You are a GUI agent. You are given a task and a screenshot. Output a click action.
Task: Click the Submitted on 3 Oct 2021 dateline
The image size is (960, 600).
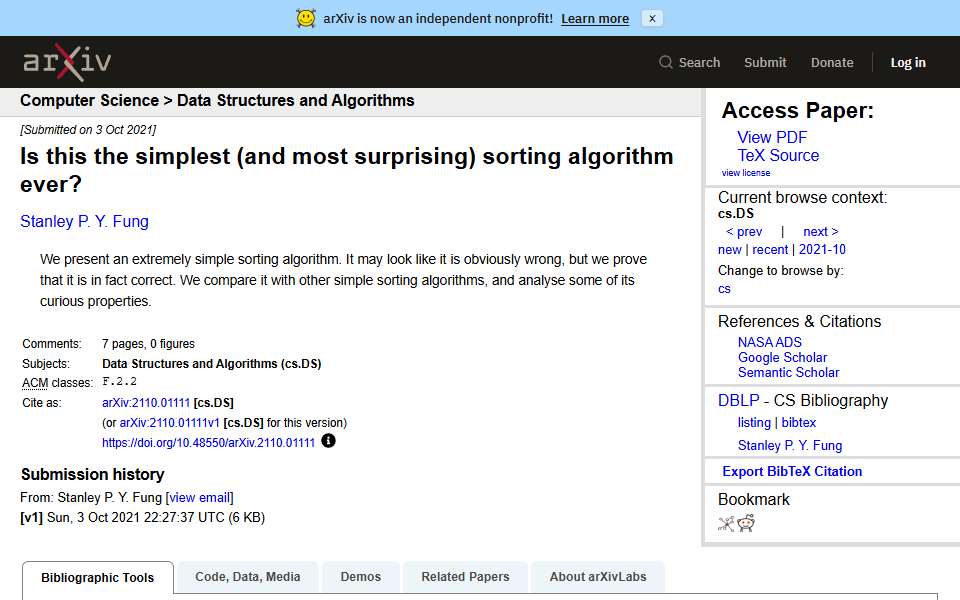pos(88,130)
